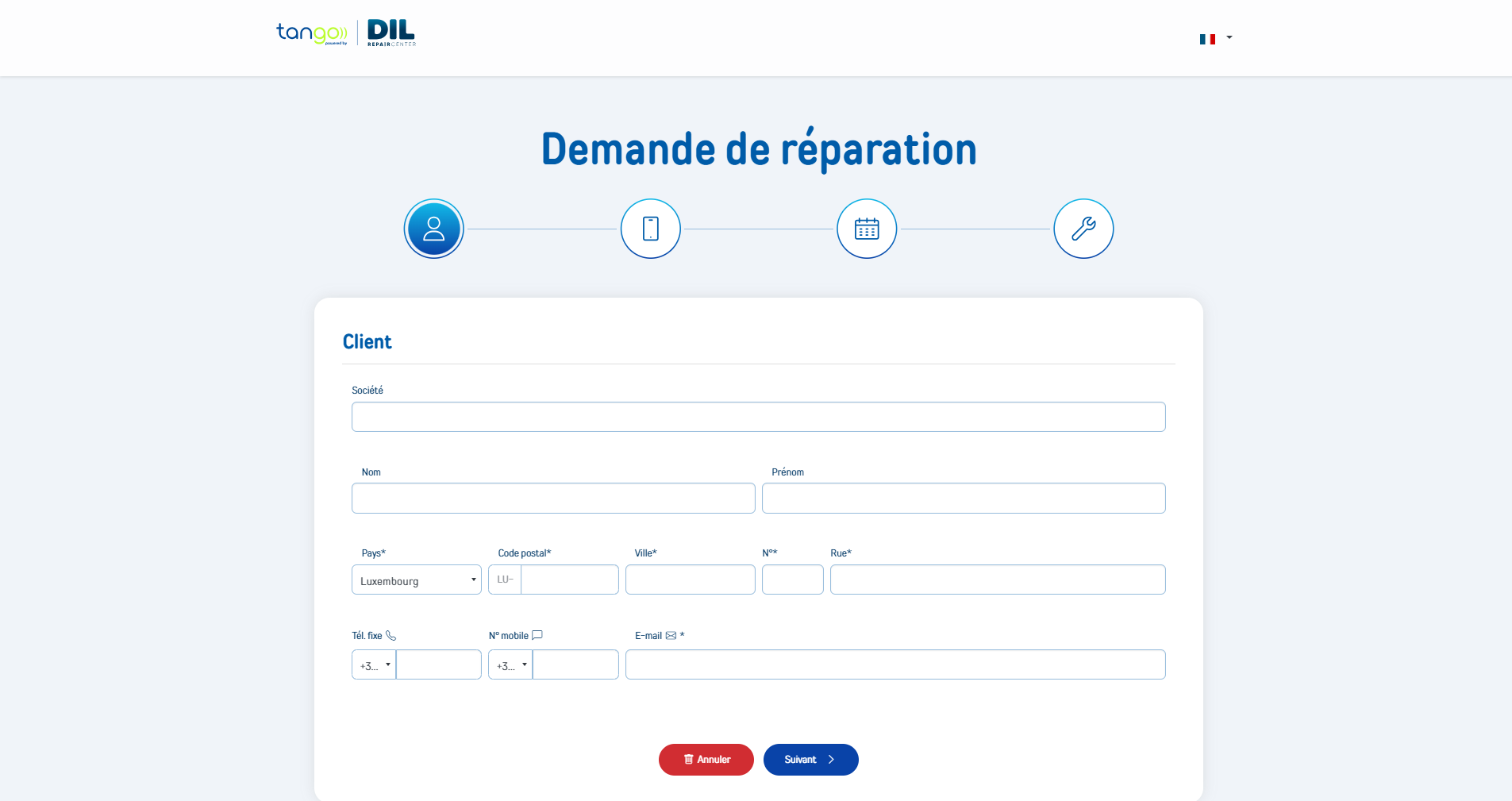1512x801 pixels.
Task: Click the Annuler button
Action: 706,760
